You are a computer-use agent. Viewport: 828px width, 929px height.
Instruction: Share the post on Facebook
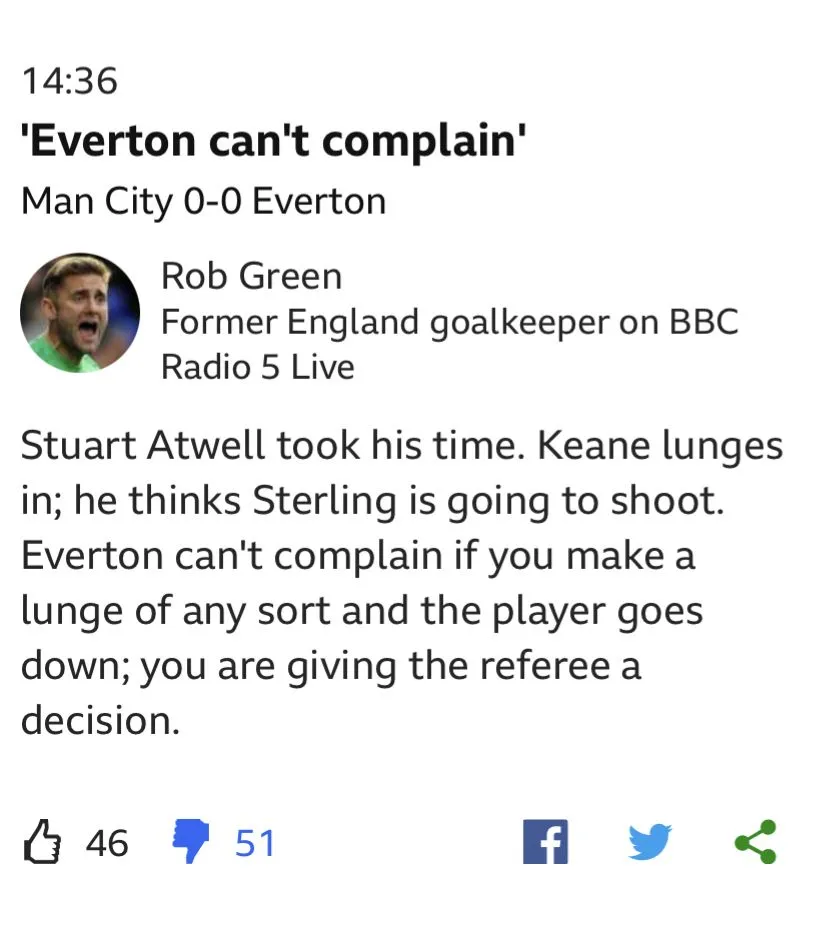pos(546,841)
